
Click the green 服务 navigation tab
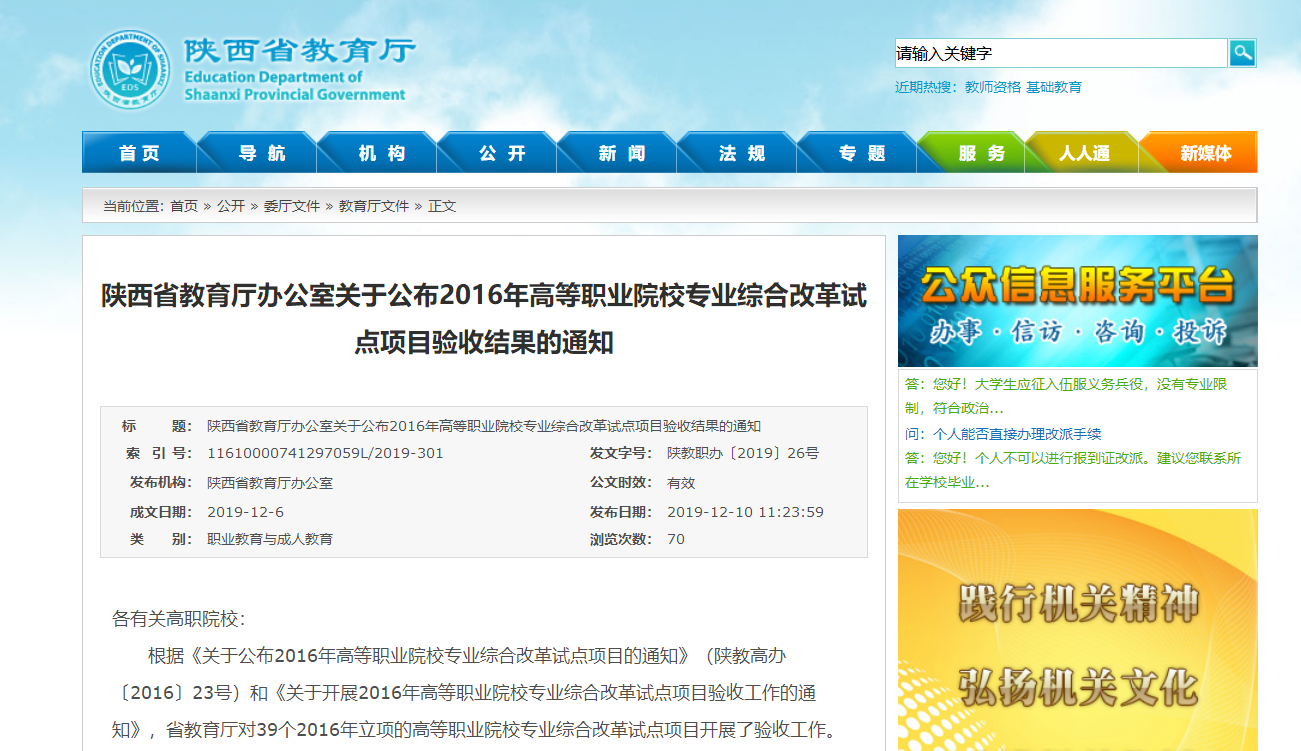(981, 153)
